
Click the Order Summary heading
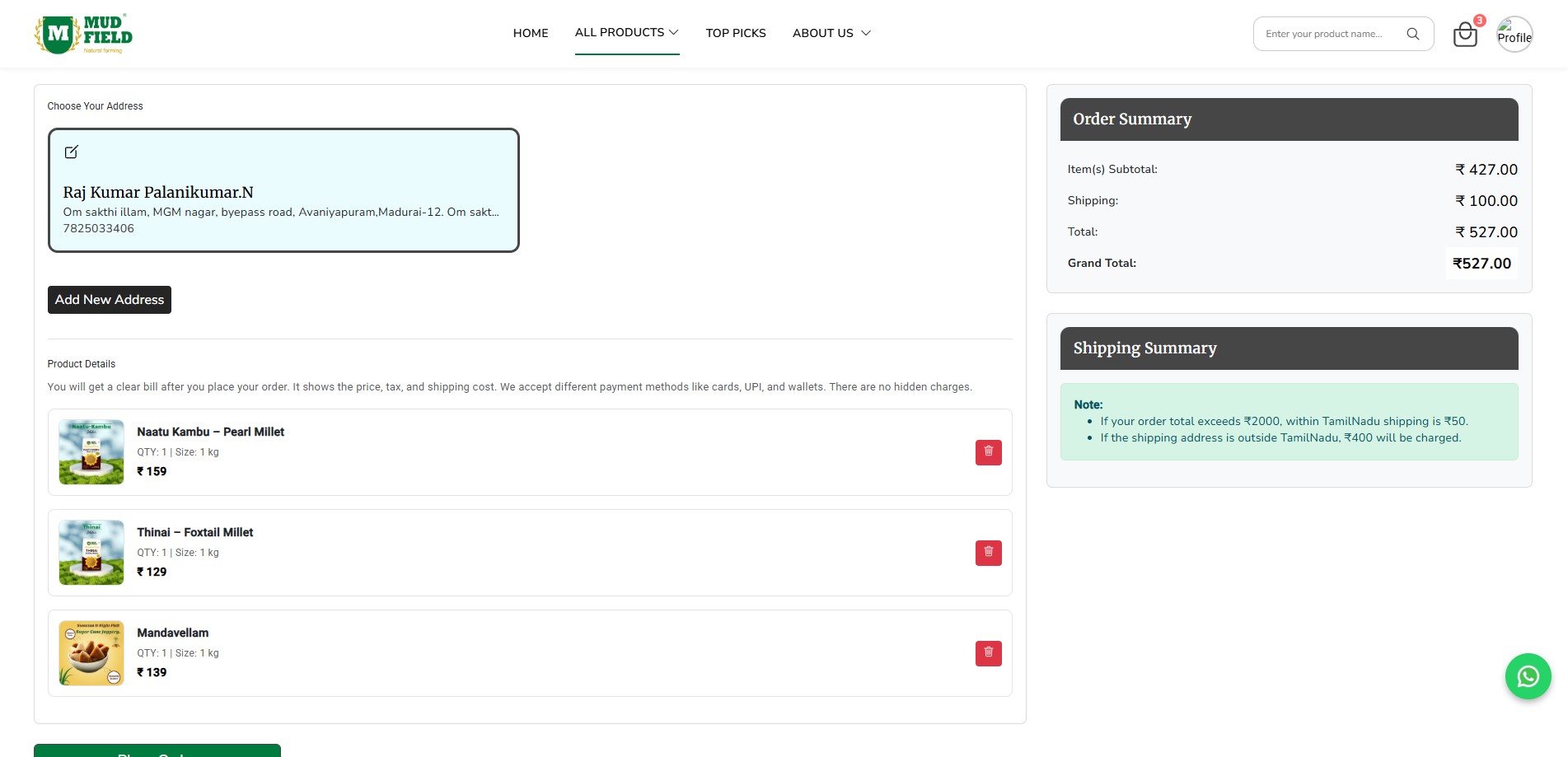1132,119
